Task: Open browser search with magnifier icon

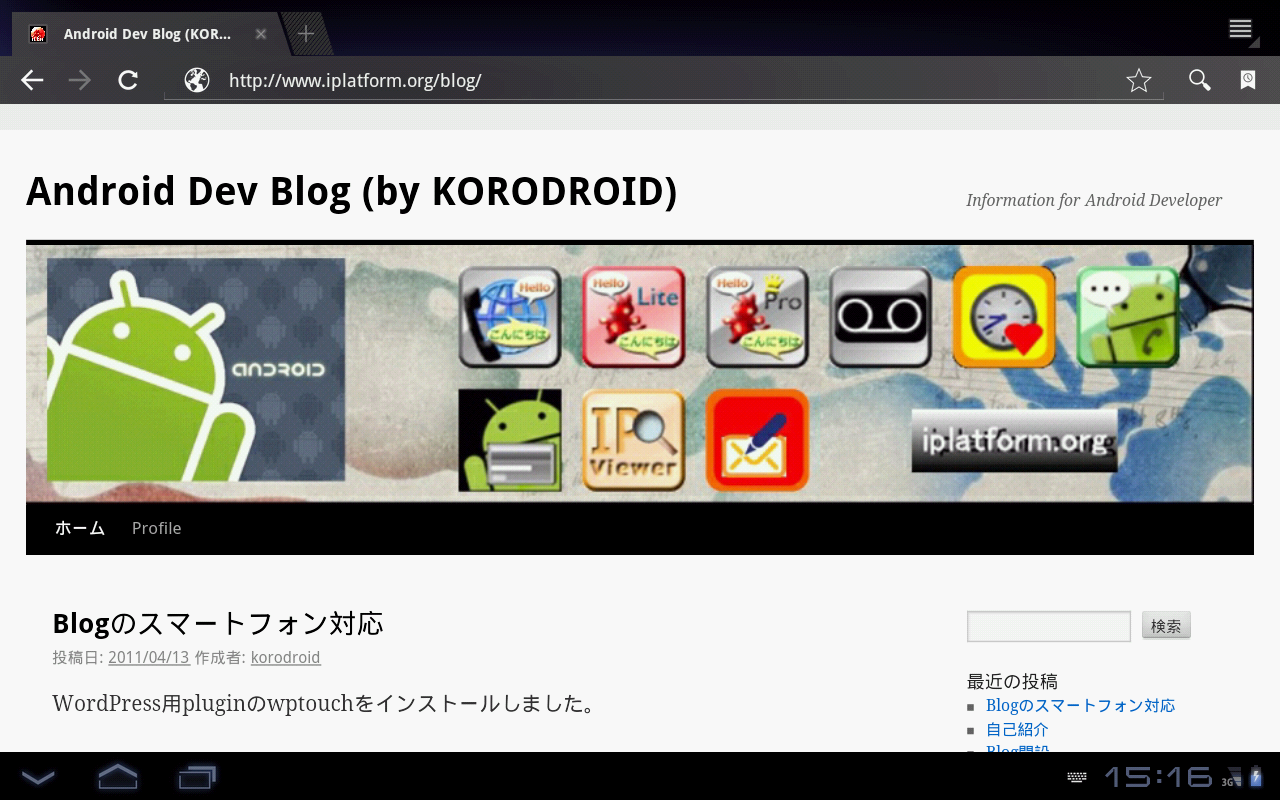Action: (1199, 80)
